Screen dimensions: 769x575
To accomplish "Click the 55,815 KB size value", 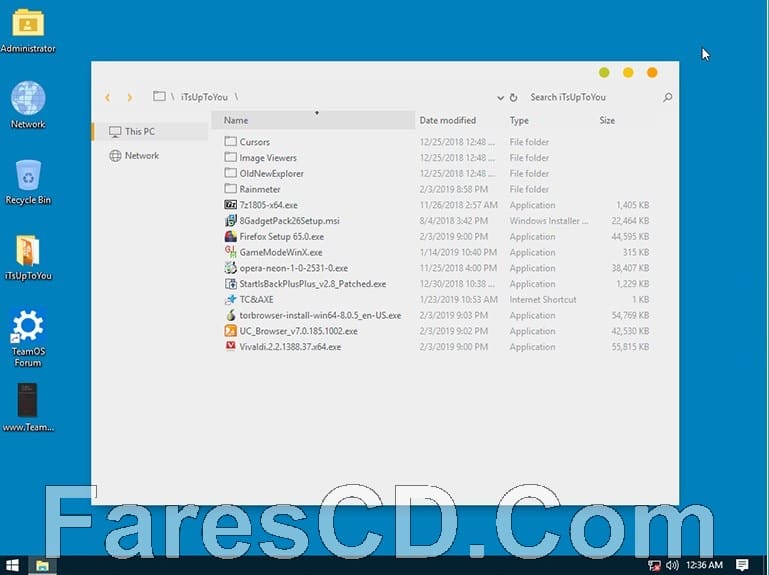I will coord(630,347).
